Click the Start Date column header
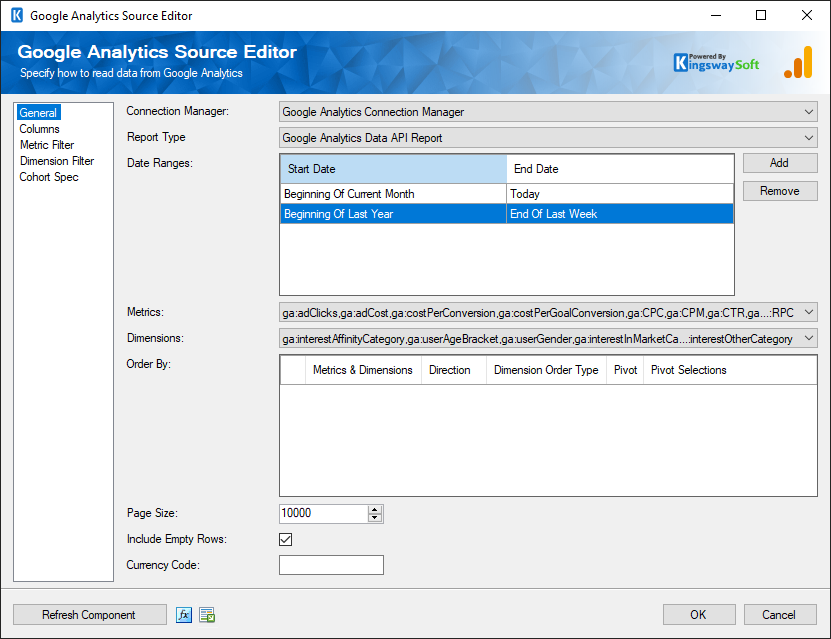 [393, 169]
